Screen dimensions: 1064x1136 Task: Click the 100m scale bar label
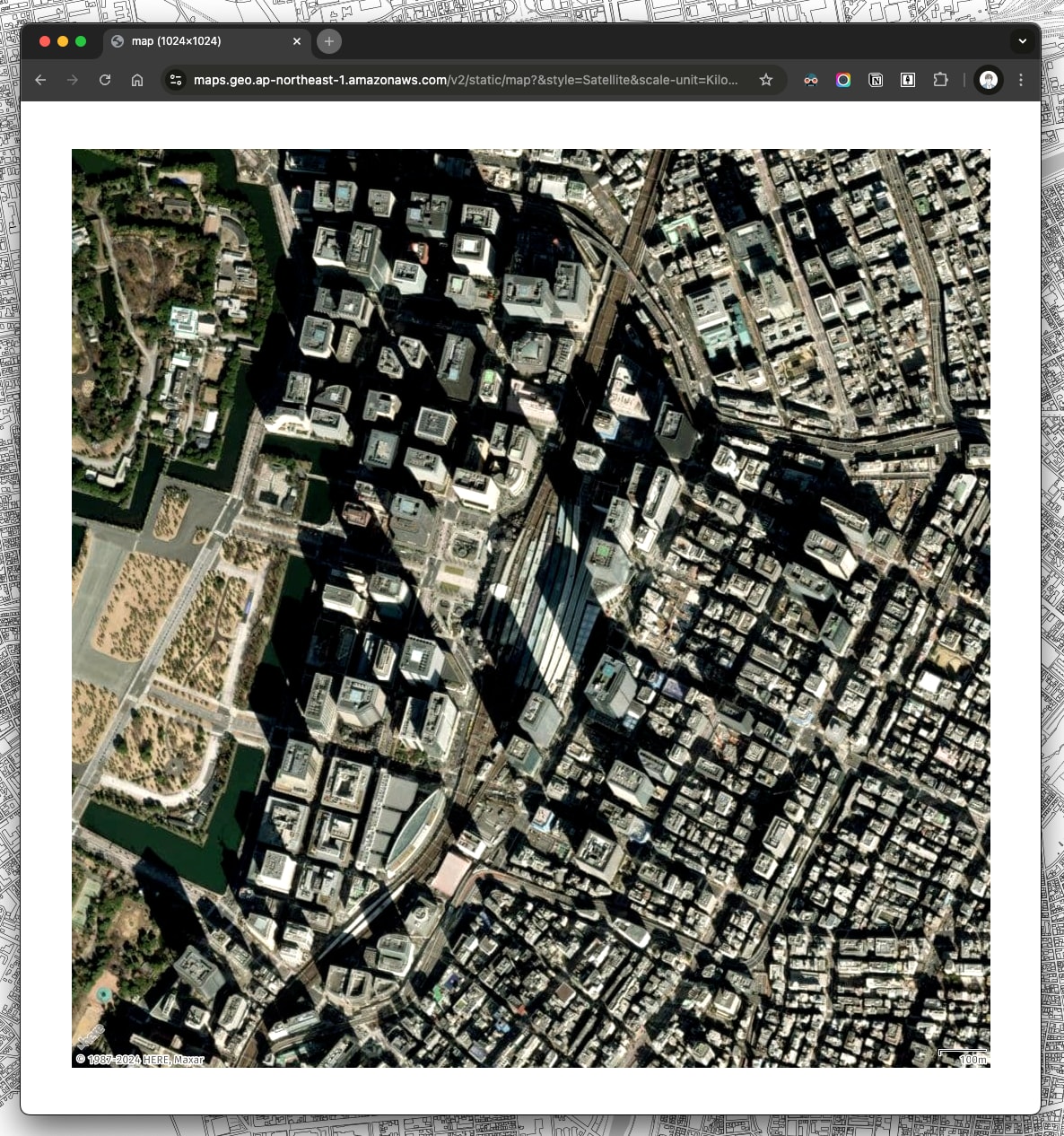[972, 1060]
